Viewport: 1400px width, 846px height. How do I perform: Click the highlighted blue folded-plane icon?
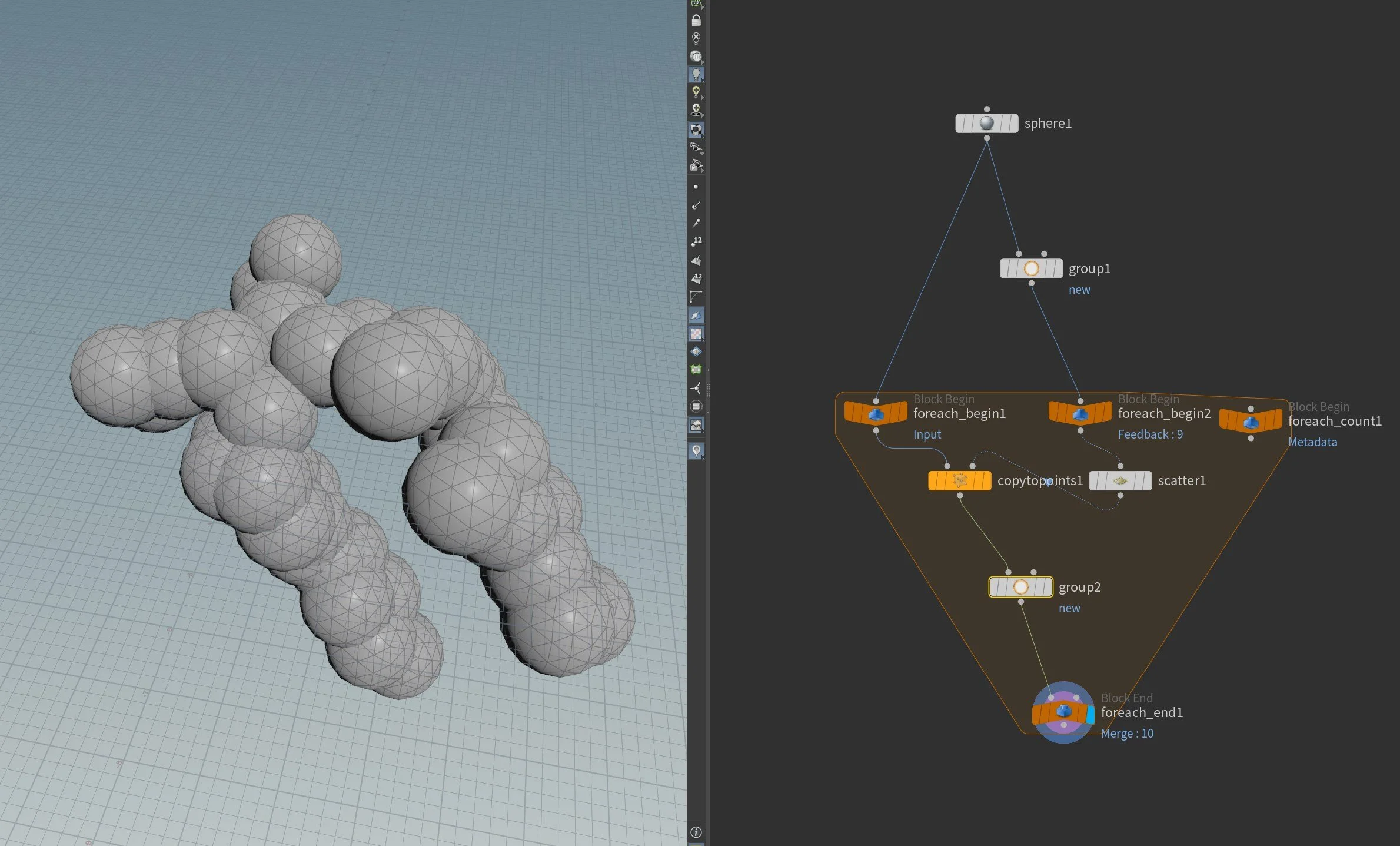point(696,315)
